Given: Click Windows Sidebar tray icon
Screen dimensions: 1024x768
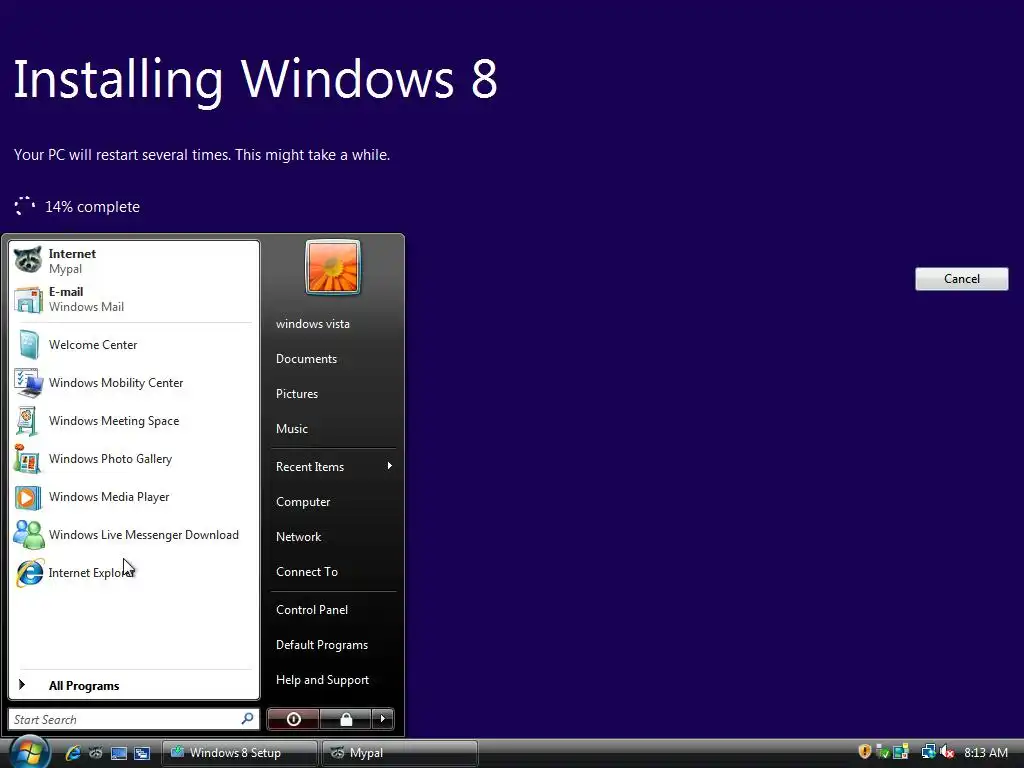Looking at the screenshot, I should point(901,752).
